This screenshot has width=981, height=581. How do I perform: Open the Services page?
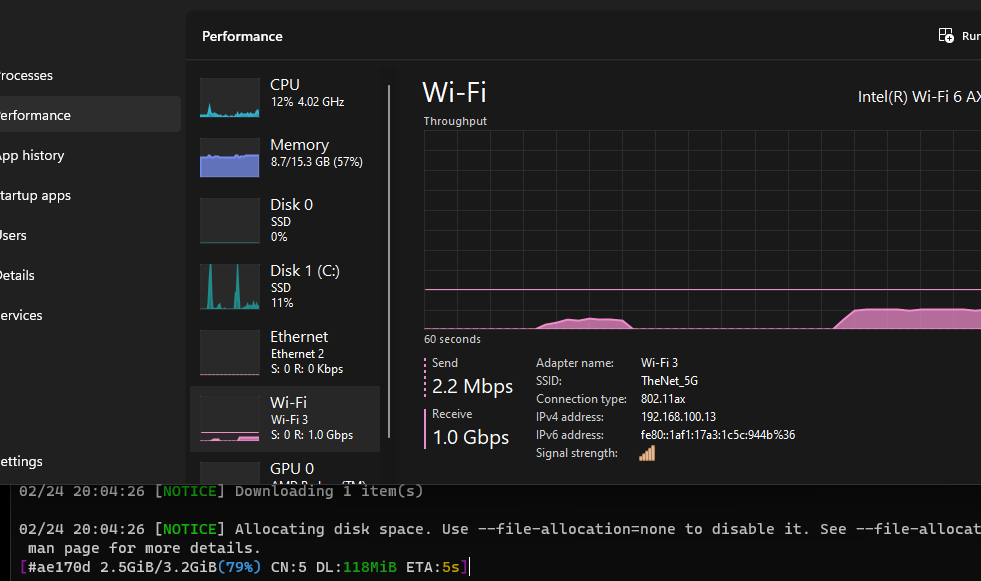[x=22, y=316]
